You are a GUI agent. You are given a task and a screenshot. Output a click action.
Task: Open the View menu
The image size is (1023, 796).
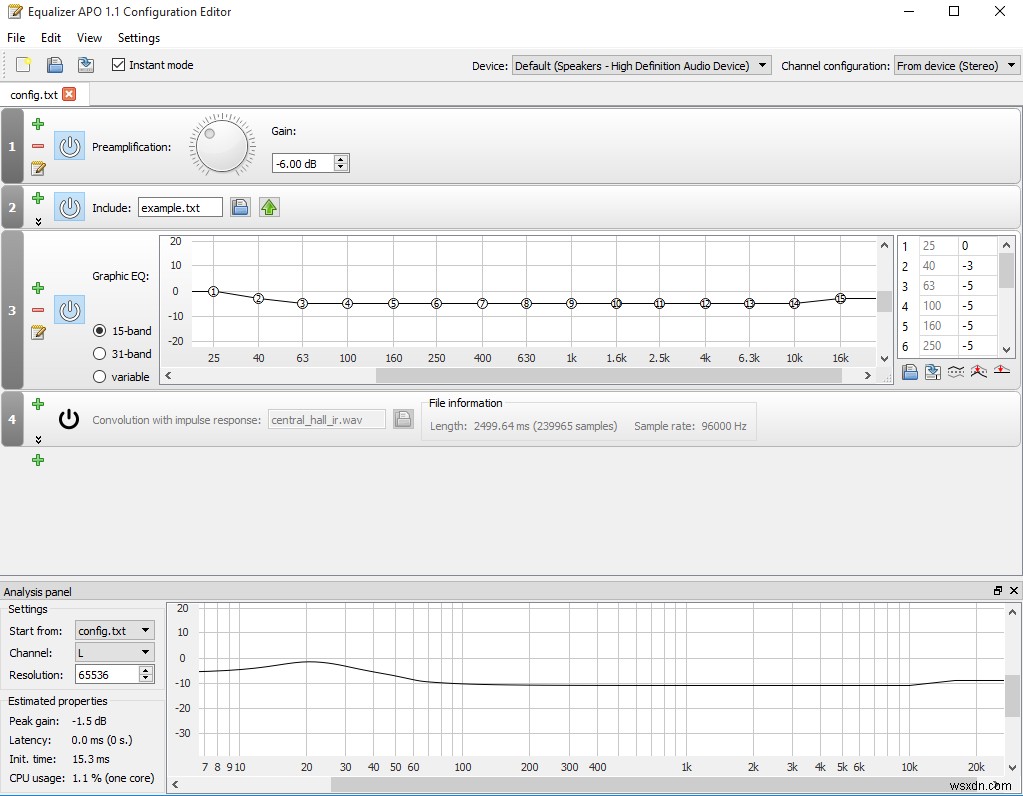(x=89, y=38)
